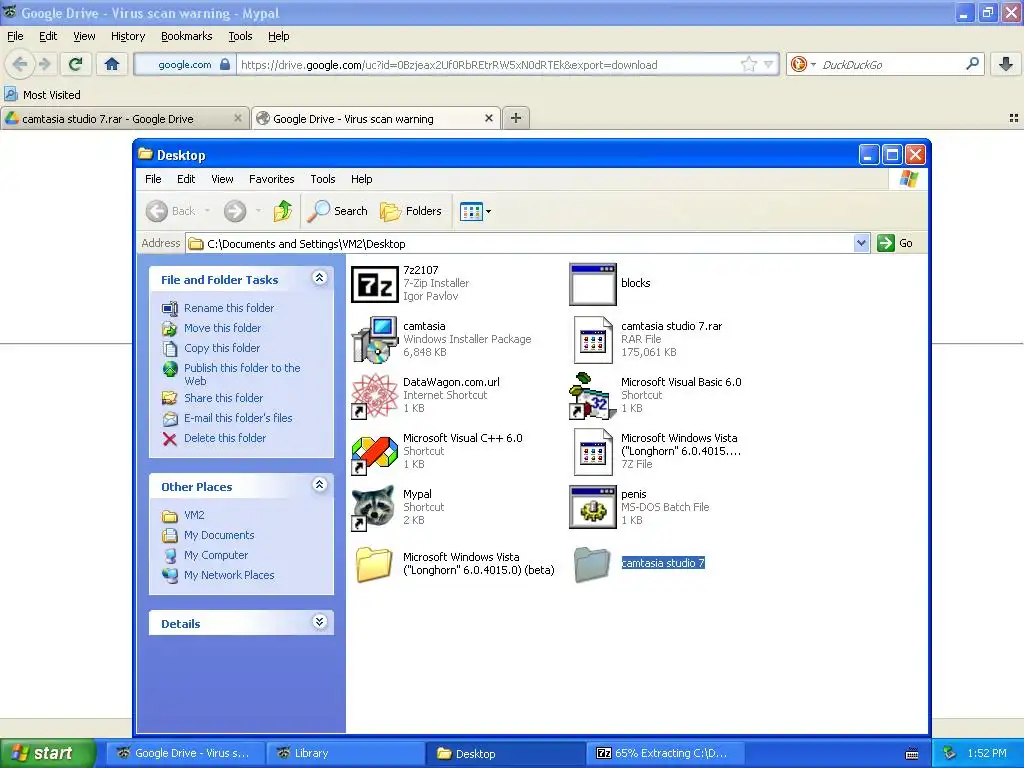Open the browser URL history dropdown
The width and height of the screenshot is (1024, 768).
click(769, 65)
